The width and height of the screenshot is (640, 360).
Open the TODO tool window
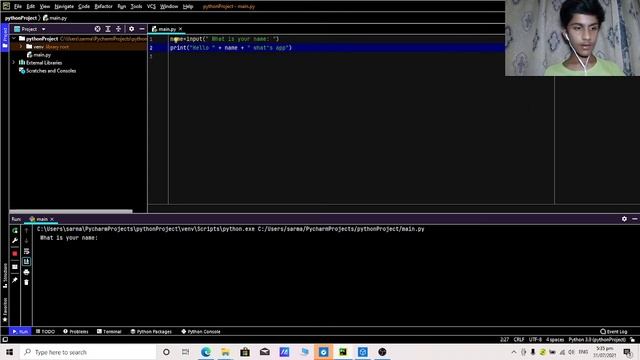pos(45,331)
